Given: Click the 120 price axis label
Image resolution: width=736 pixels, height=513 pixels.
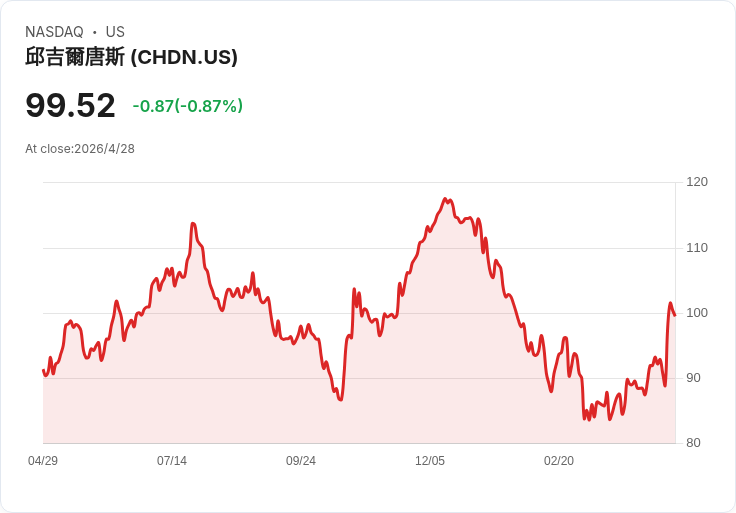Looking at the screenshot, I should pos(697,182).
